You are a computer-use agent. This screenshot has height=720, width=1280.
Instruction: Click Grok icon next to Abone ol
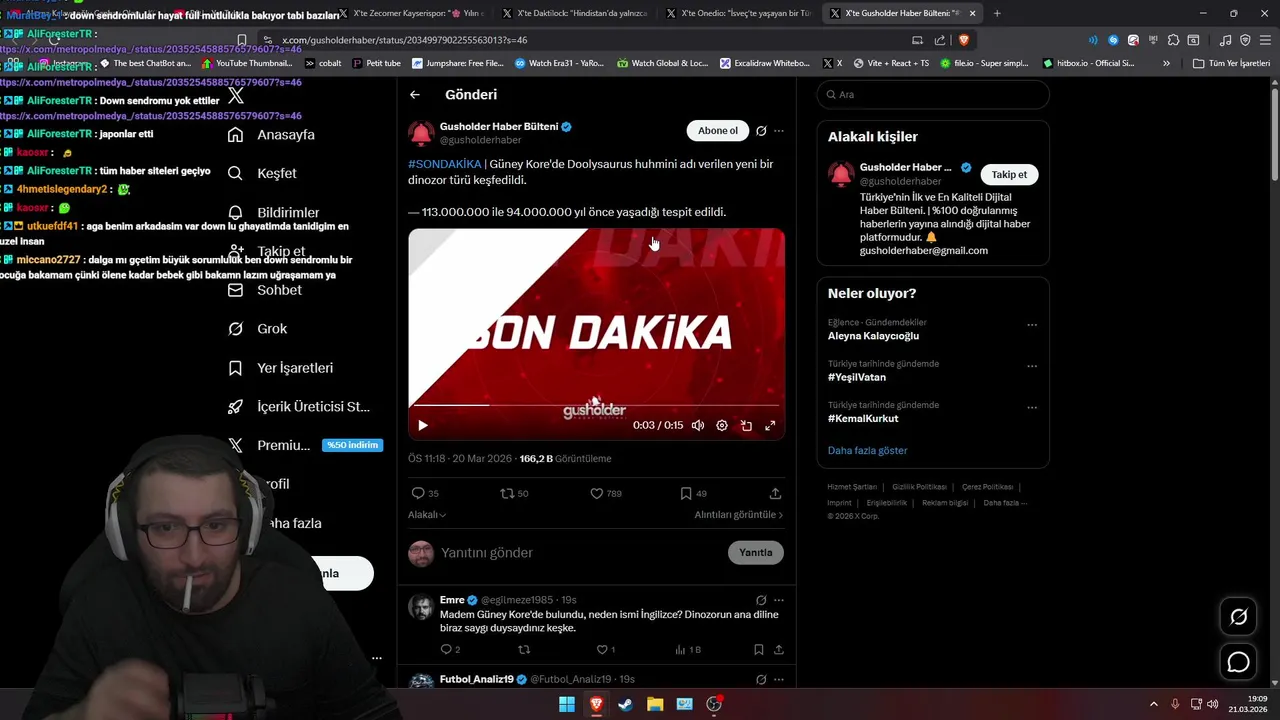[761, 131]
